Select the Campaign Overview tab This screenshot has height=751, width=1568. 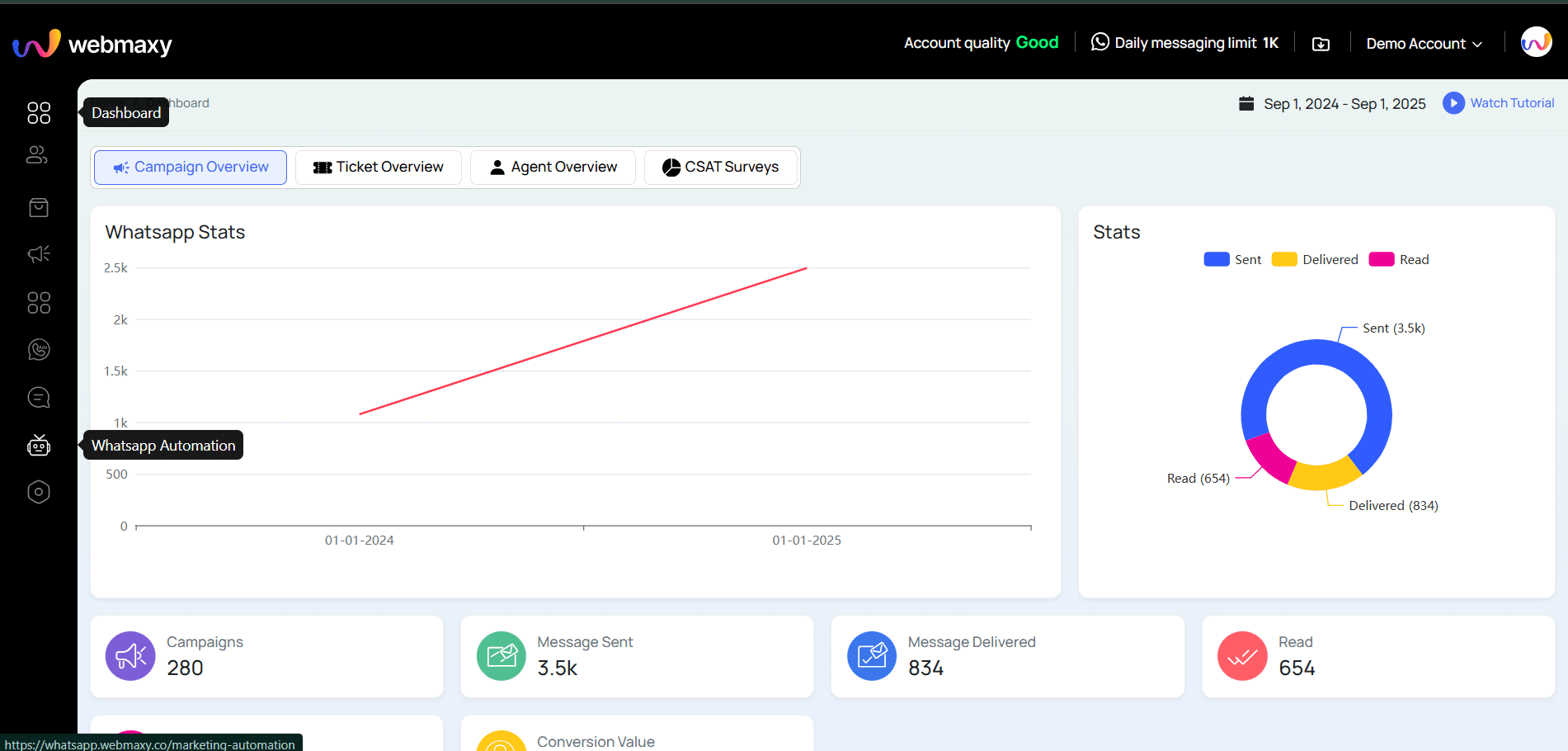pos(191,168)
